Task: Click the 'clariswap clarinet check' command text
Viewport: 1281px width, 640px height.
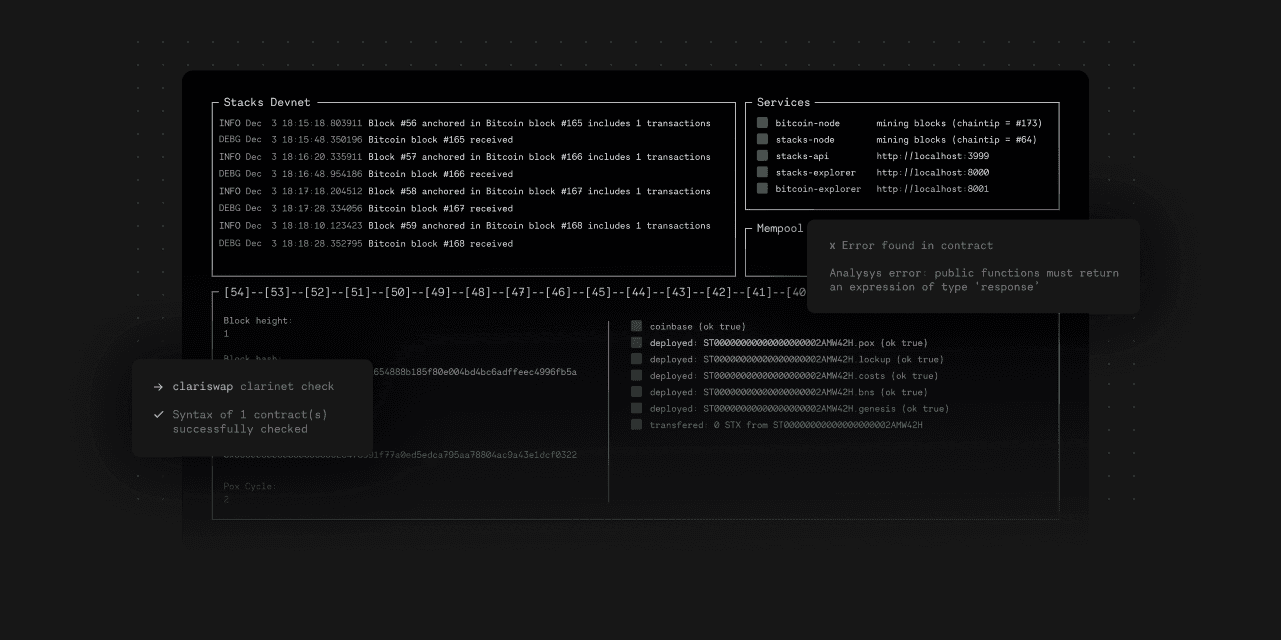Action: coord(253,387)
